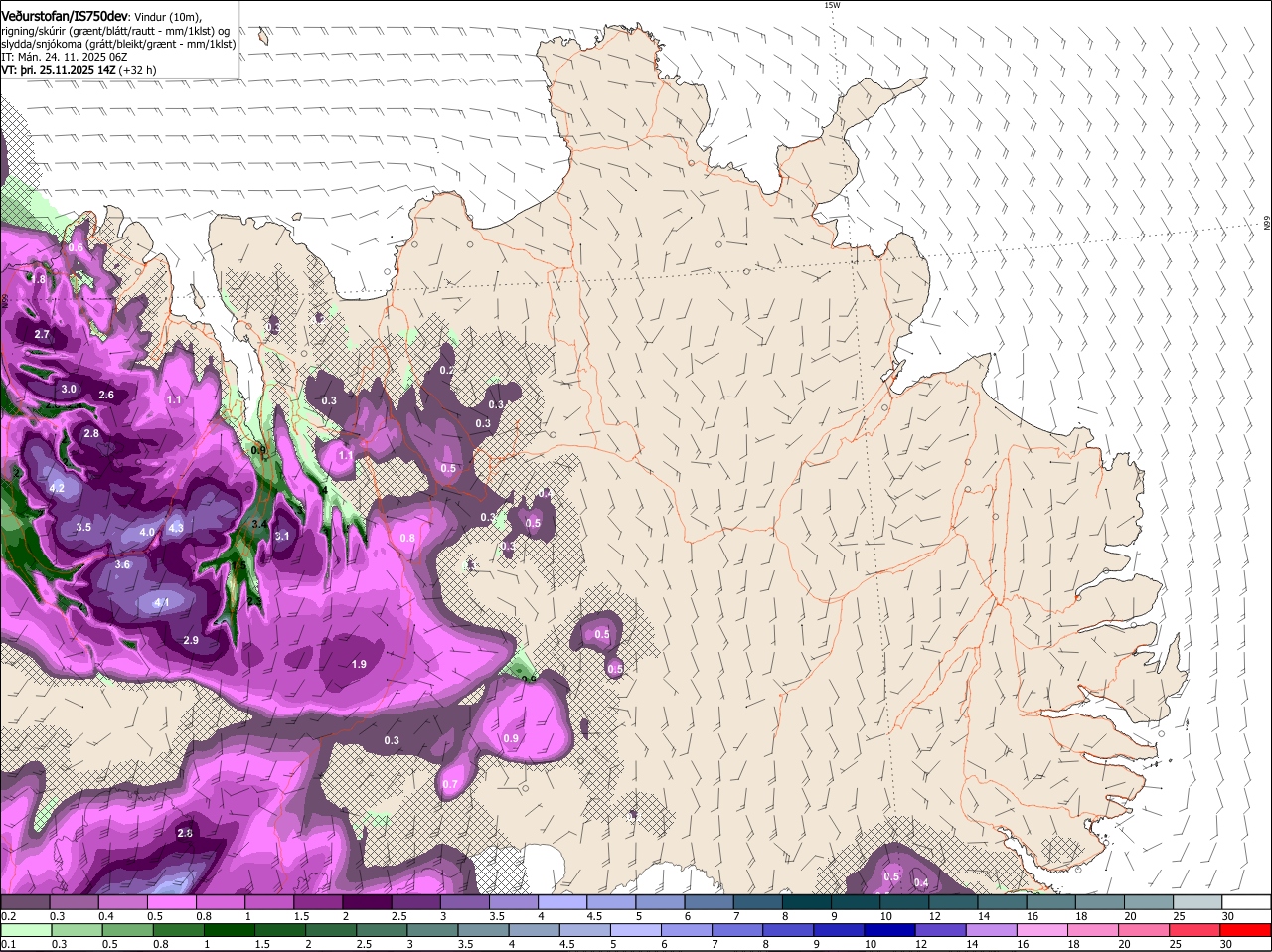The width and height of the screenshot is (1272, 952).
Task: Click the 2.9 precipitation value on map
Action: point(191,640)
